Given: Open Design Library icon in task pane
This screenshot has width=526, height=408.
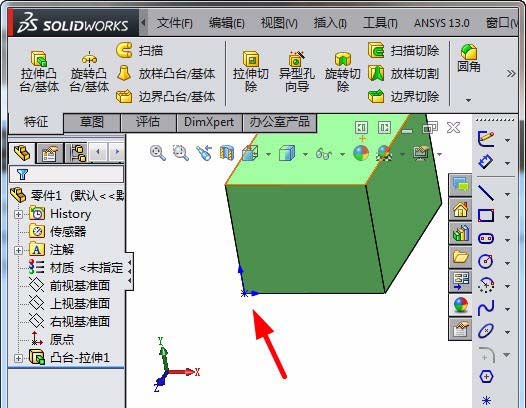Looking at the screenshot, I should pyautogui.click(x=461, y=233).
